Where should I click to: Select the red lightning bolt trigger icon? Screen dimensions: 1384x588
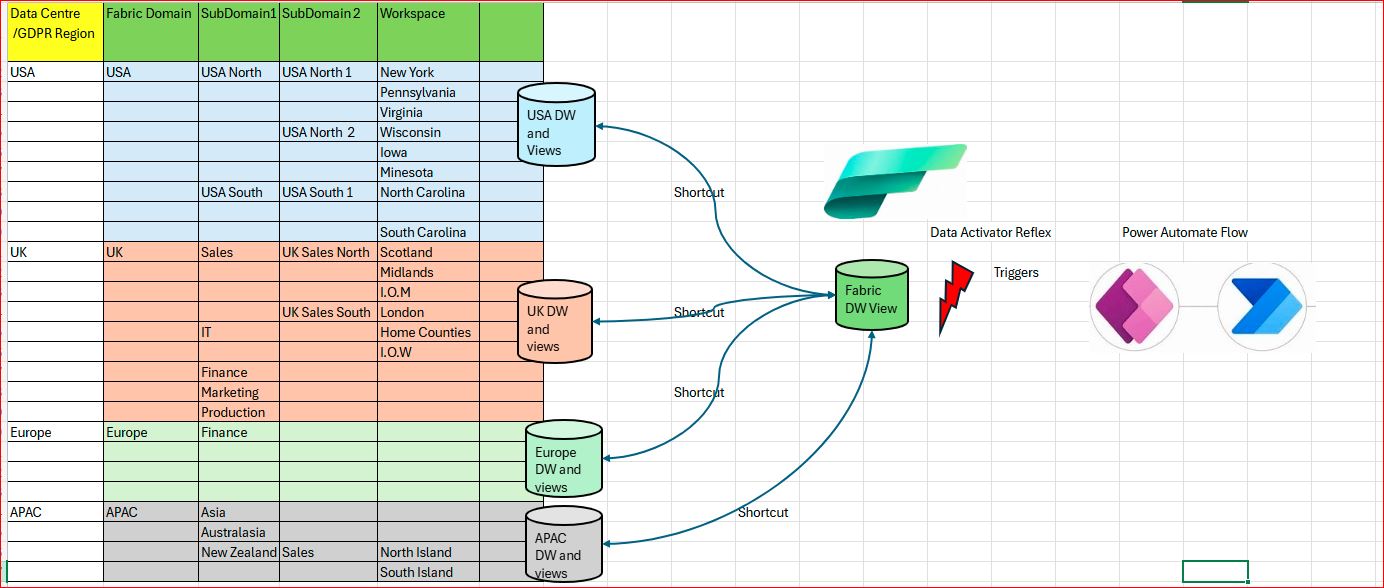[955, 297]
